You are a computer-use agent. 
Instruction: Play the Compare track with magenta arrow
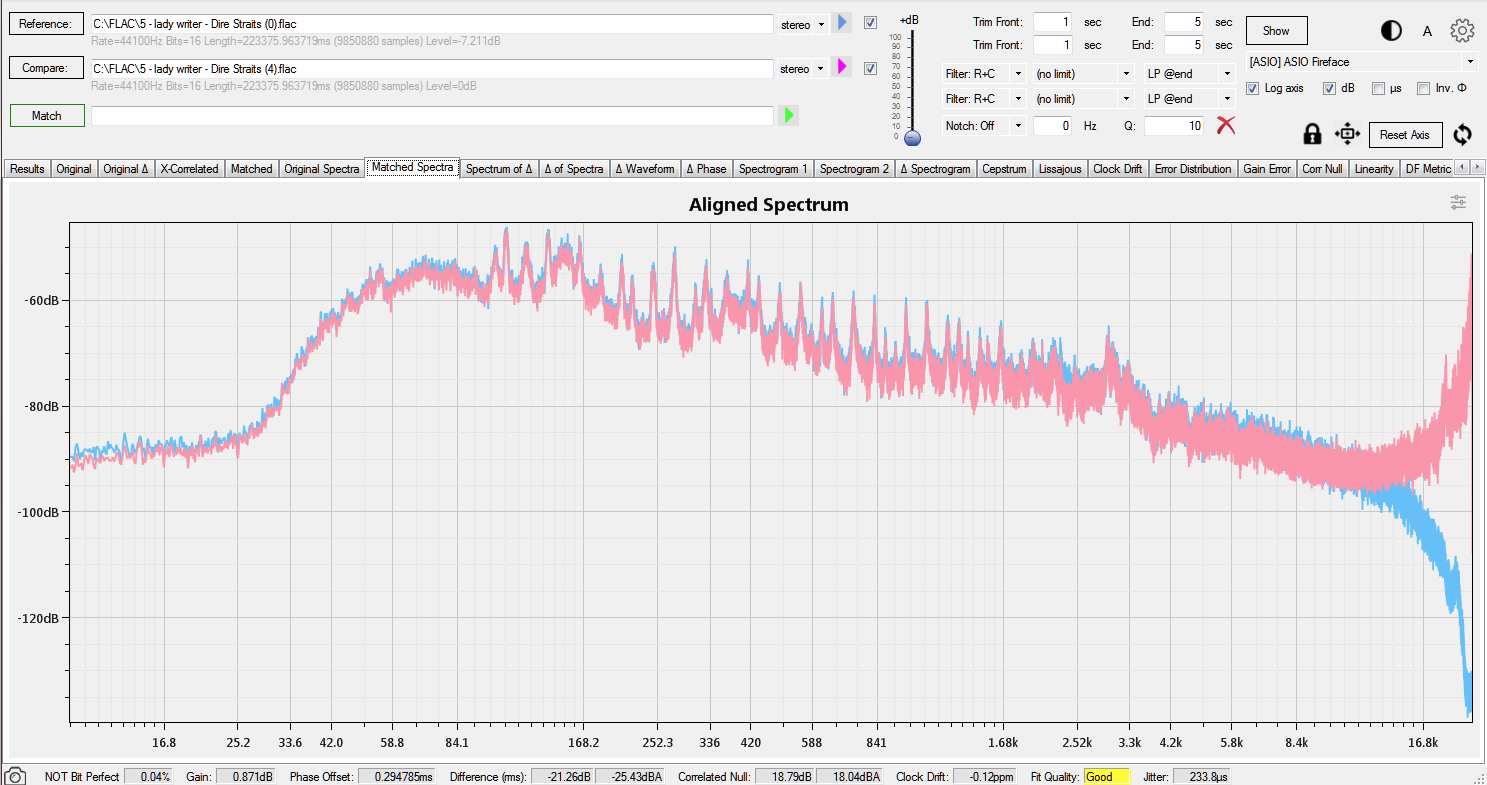click(x=841, y=67)
